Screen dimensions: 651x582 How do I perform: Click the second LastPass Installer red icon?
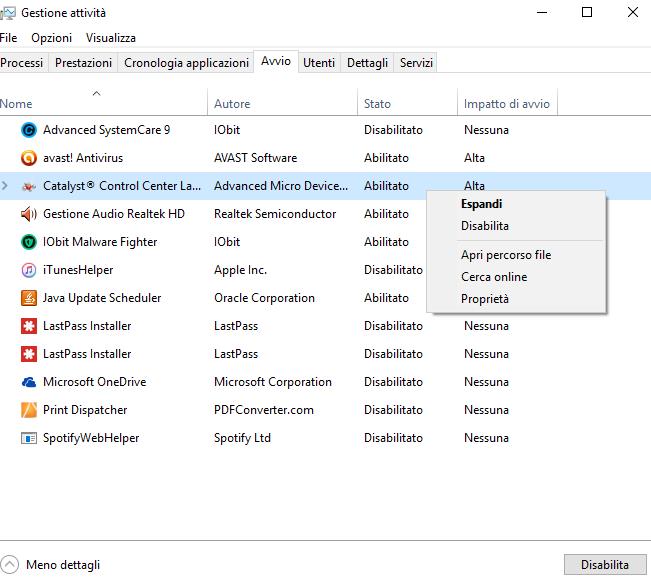(x=29, y=354)
